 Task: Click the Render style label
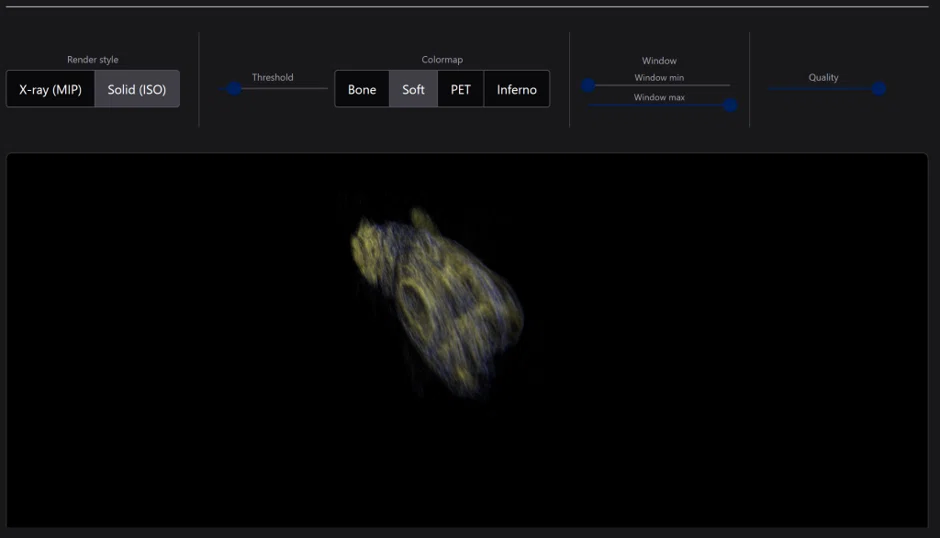(x=92, y=59)
